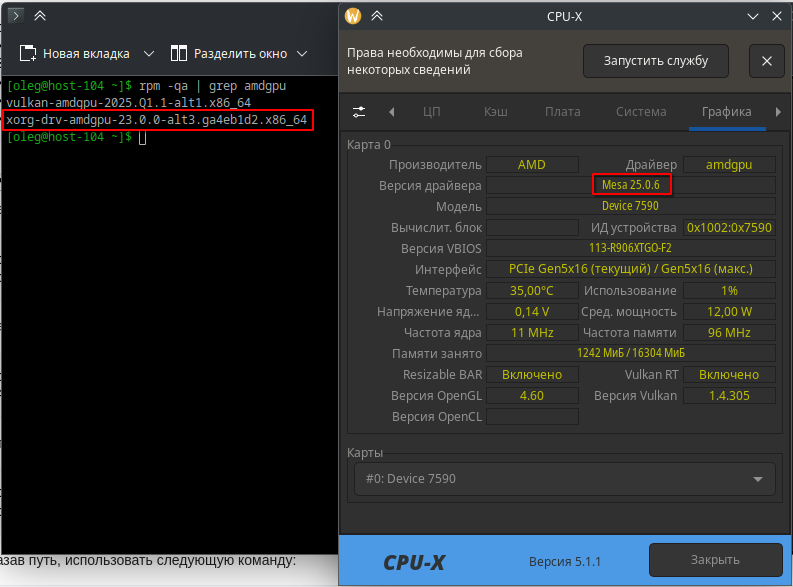
Task: Switch to the Система tab
Action: [x=641, y=112]
